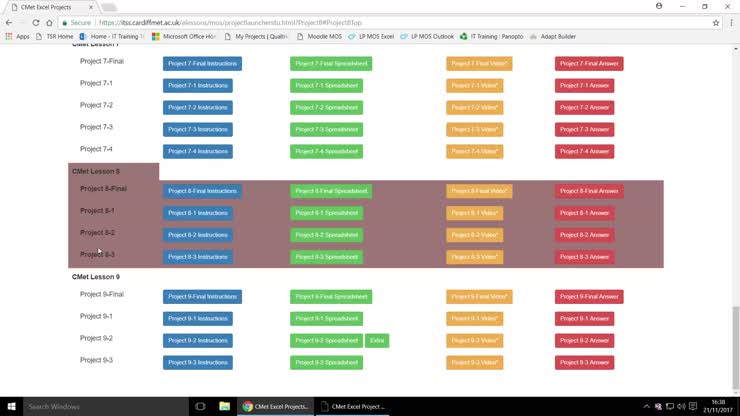Open Project 9-1 Instructions

coord(198,319)
